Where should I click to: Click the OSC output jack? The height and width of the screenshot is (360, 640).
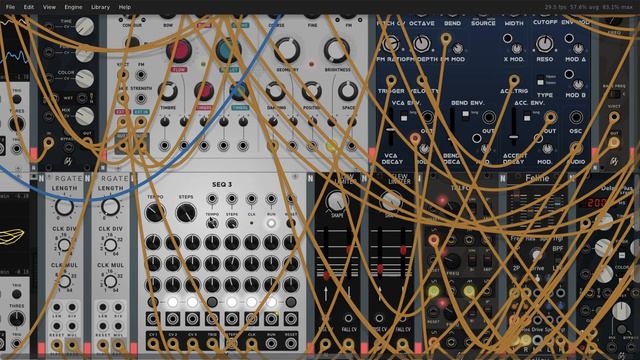tap(576, 118)
